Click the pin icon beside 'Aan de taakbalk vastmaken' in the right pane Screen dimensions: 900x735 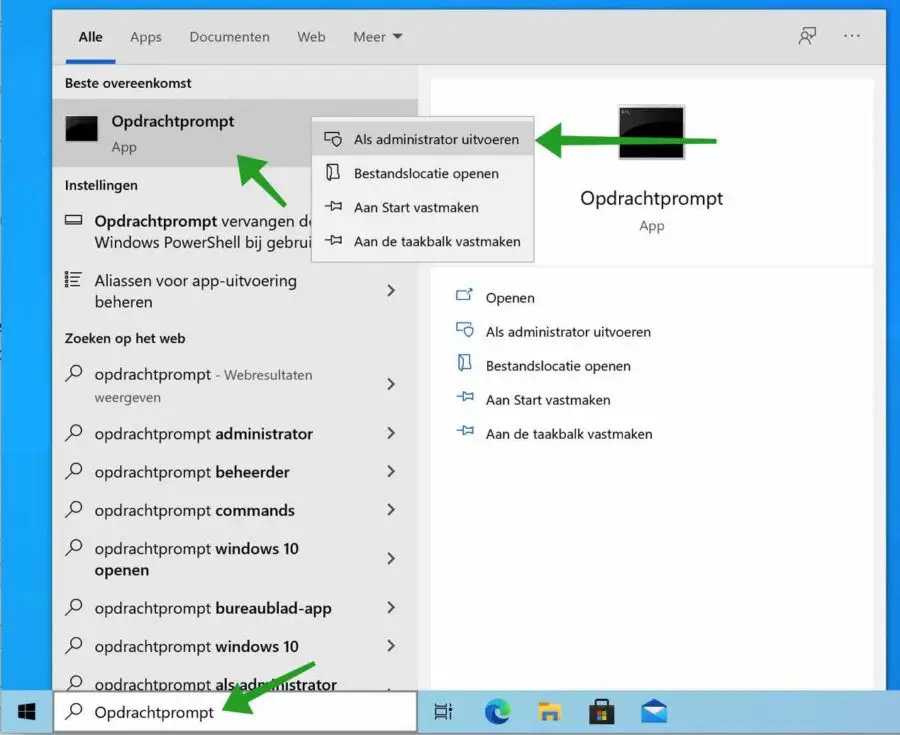tap(465, 430)
